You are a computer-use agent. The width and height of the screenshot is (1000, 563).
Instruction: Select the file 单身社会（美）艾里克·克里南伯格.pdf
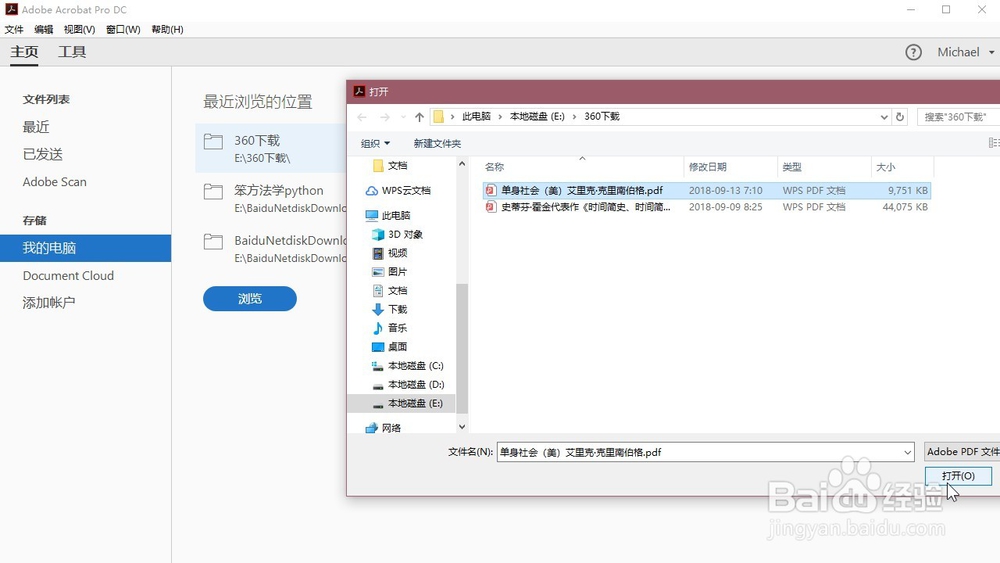[x=707, y=190]
